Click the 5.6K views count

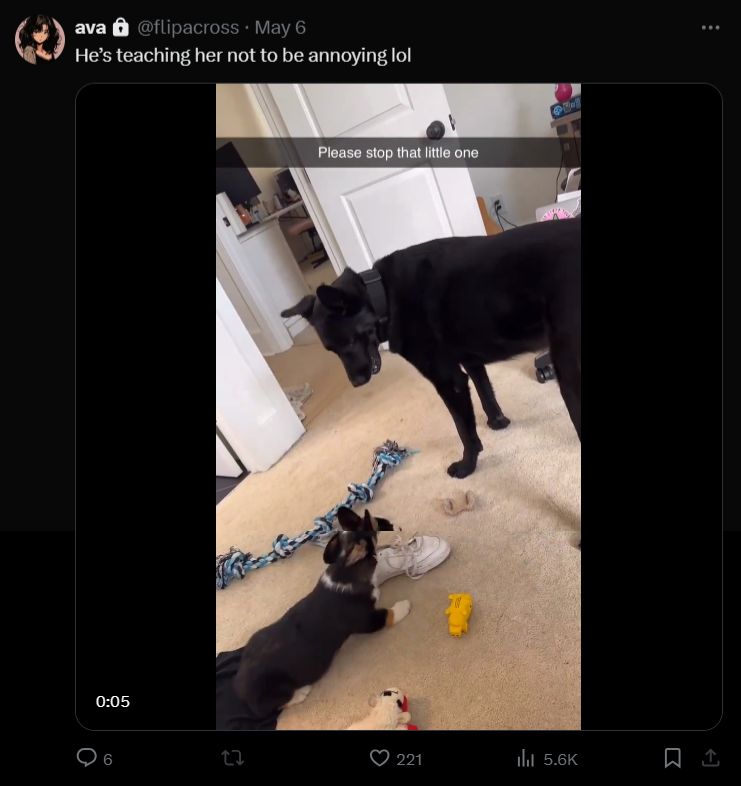coord(561,759)
